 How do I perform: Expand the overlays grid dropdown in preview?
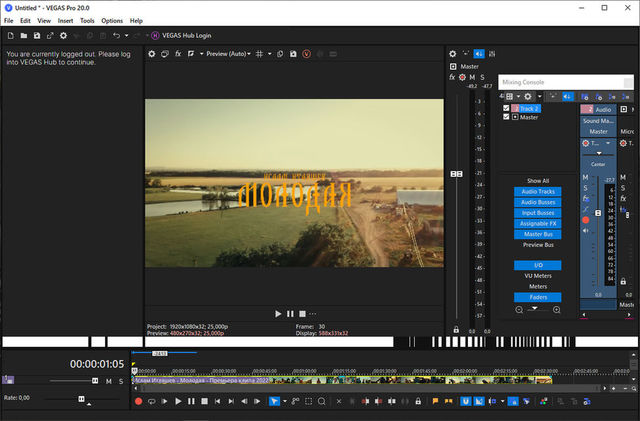point(271,54)
